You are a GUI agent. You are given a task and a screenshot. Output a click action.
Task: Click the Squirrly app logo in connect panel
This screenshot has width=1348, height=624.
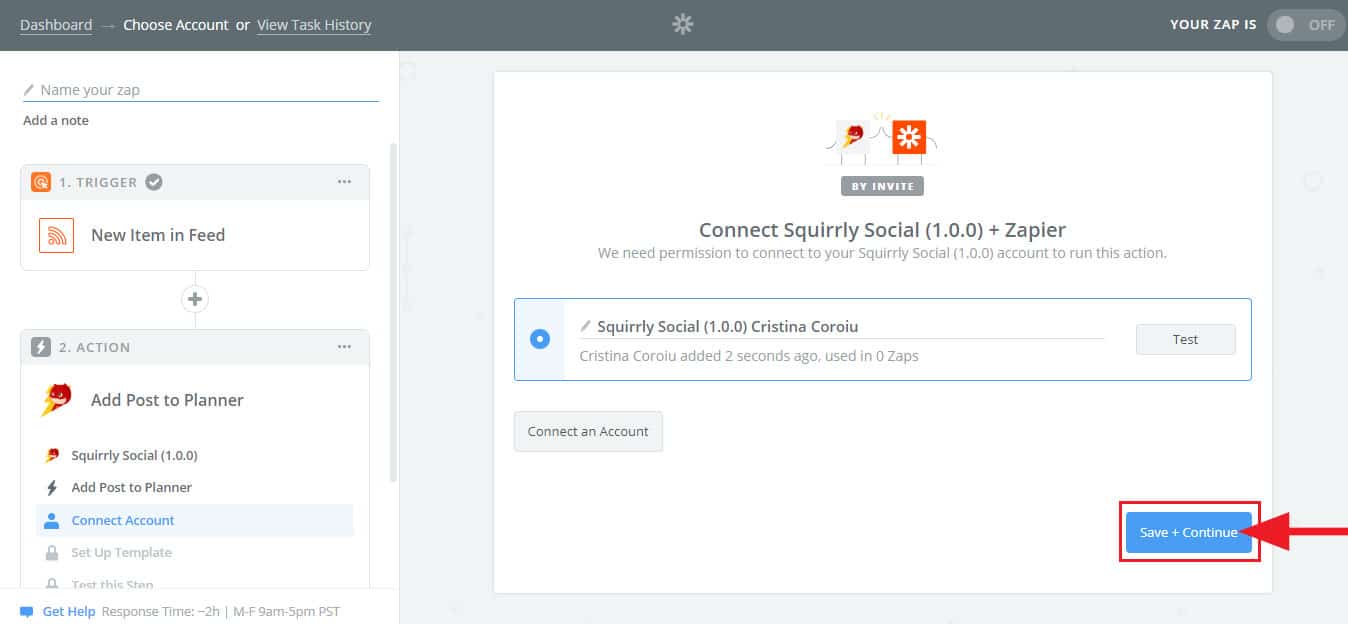coord(853,138)
